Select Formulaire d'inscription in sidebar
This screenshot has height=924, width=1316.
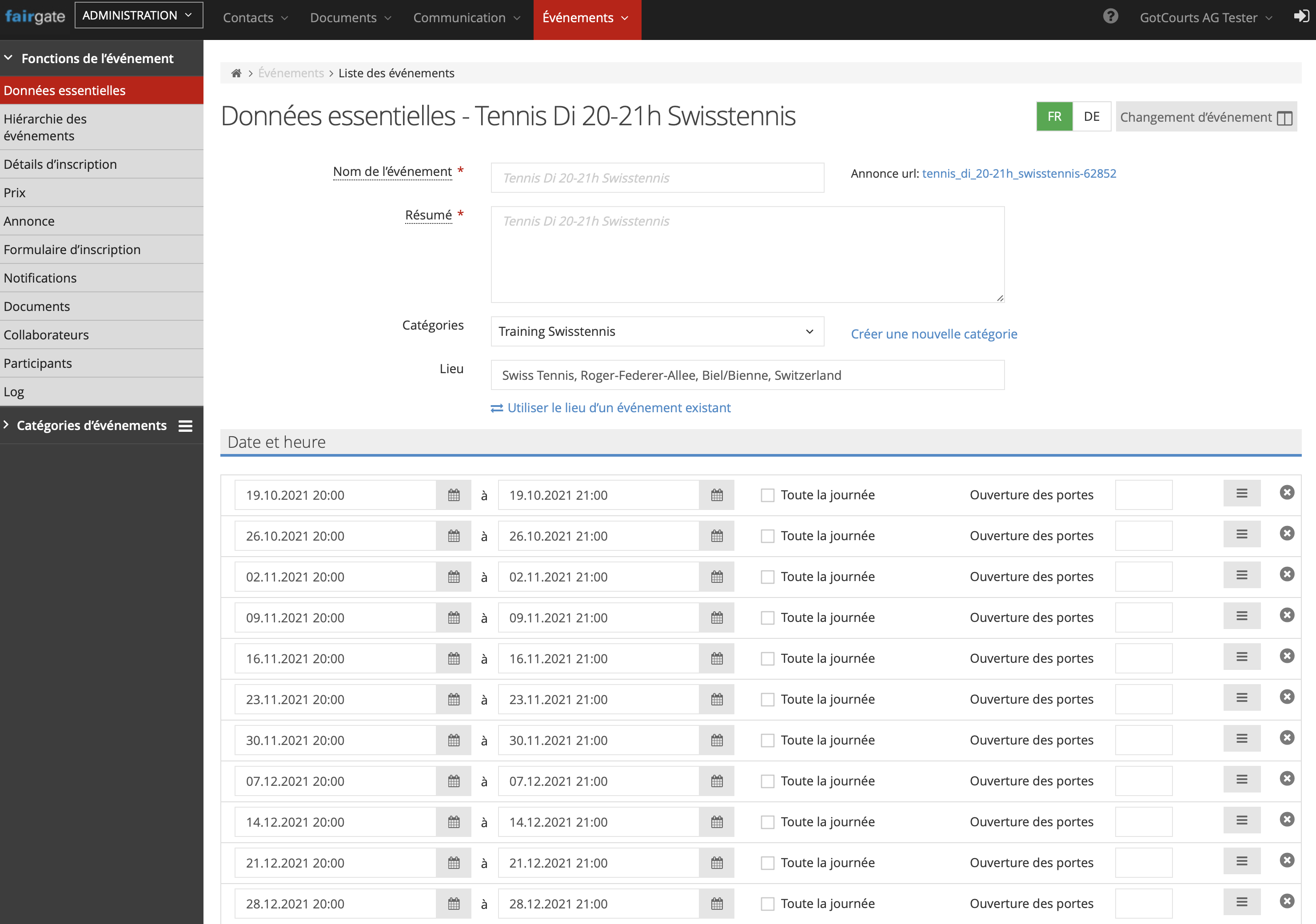[x=101, y=249]
